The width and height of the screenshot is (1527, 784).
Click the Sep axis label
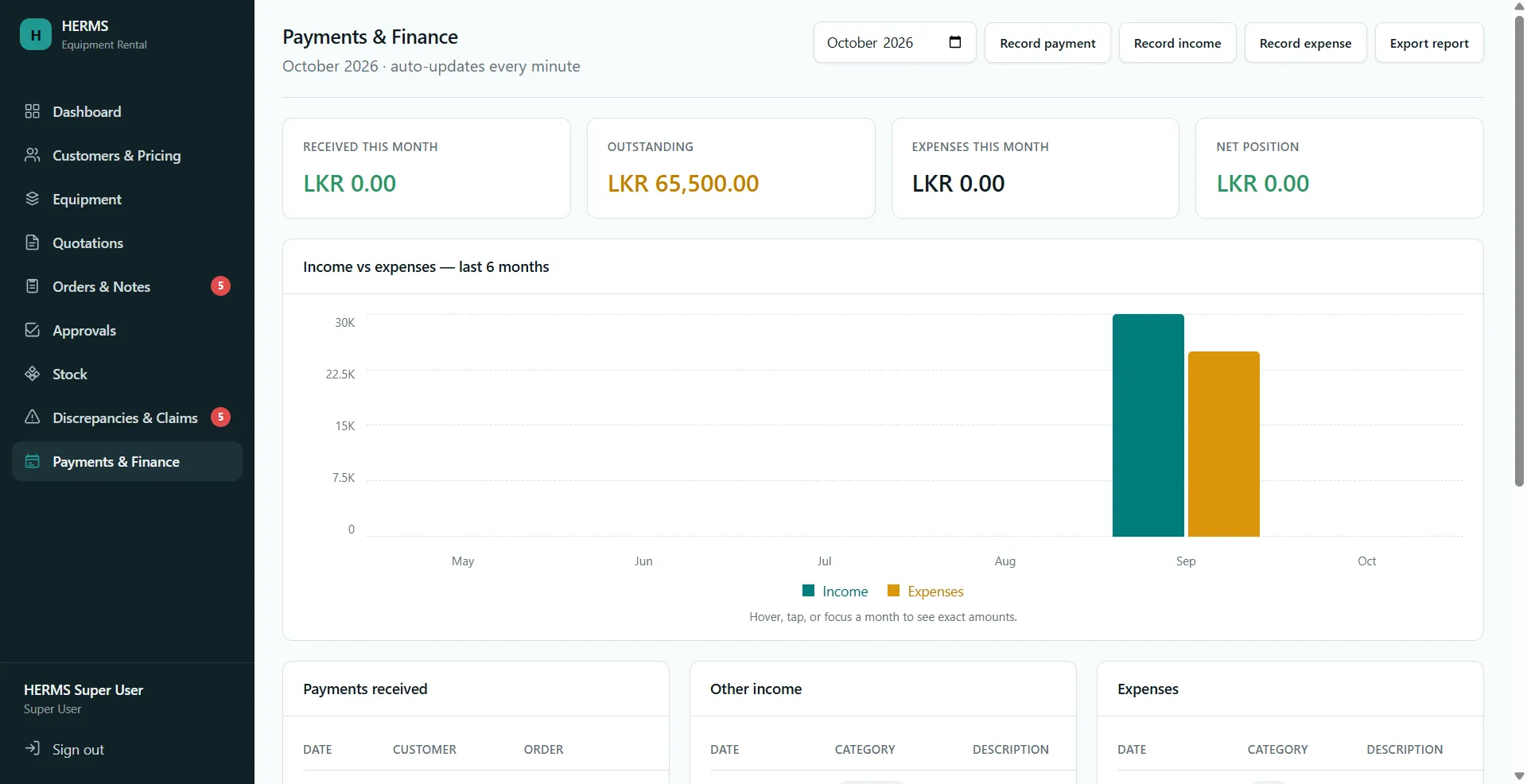1186,561
